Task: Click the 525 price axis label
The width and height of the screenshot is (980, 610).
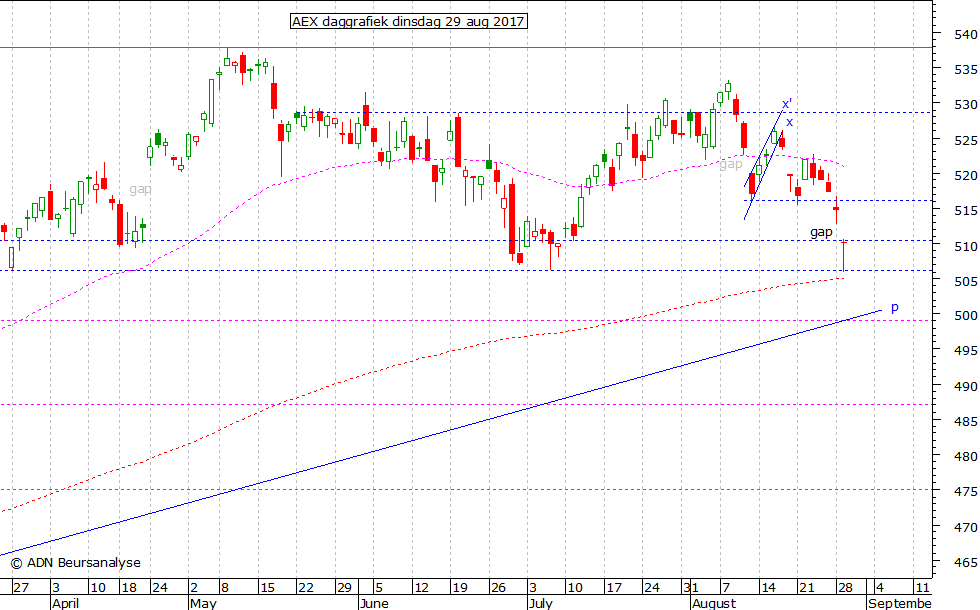Action: click(966, 140)
